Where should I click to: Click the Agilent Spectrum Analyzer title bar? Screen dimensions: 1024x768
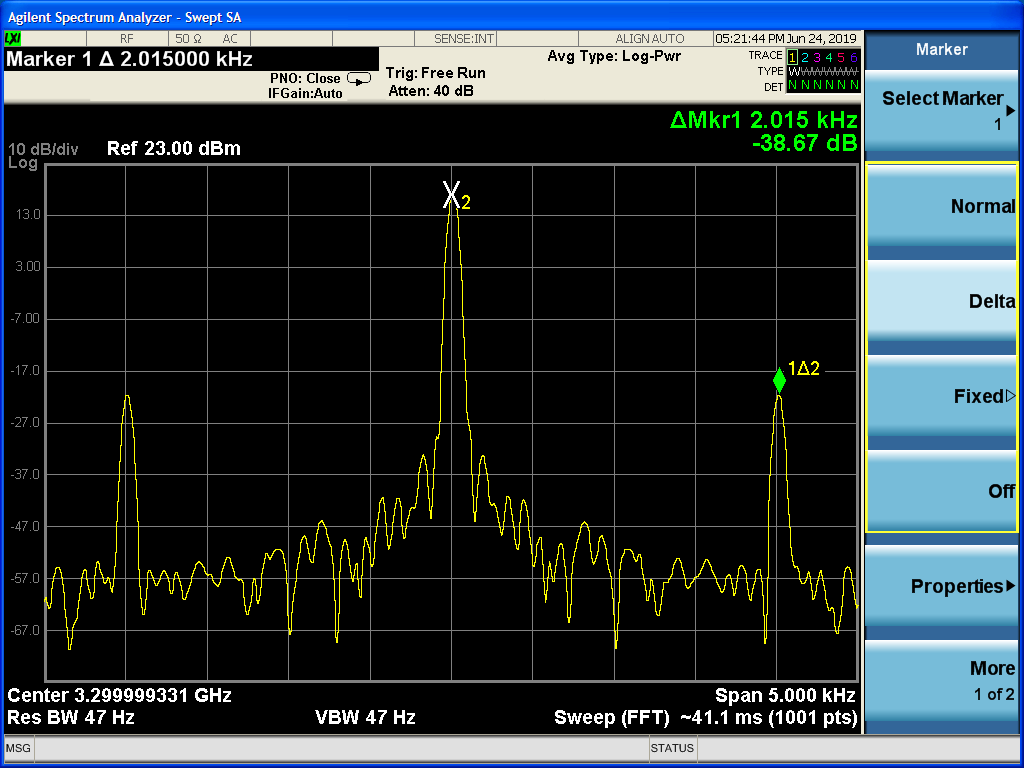click(512, 16)
